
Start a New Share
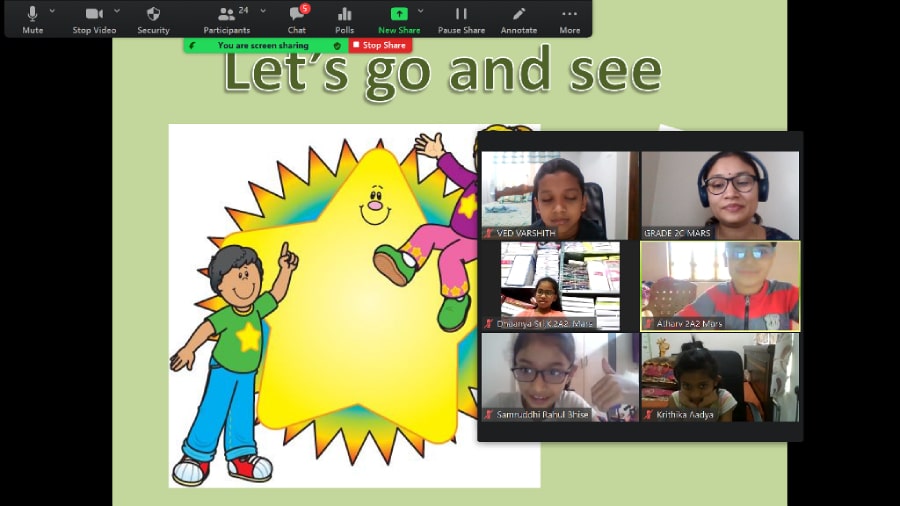pyautogui.click(x=399, y=18)
